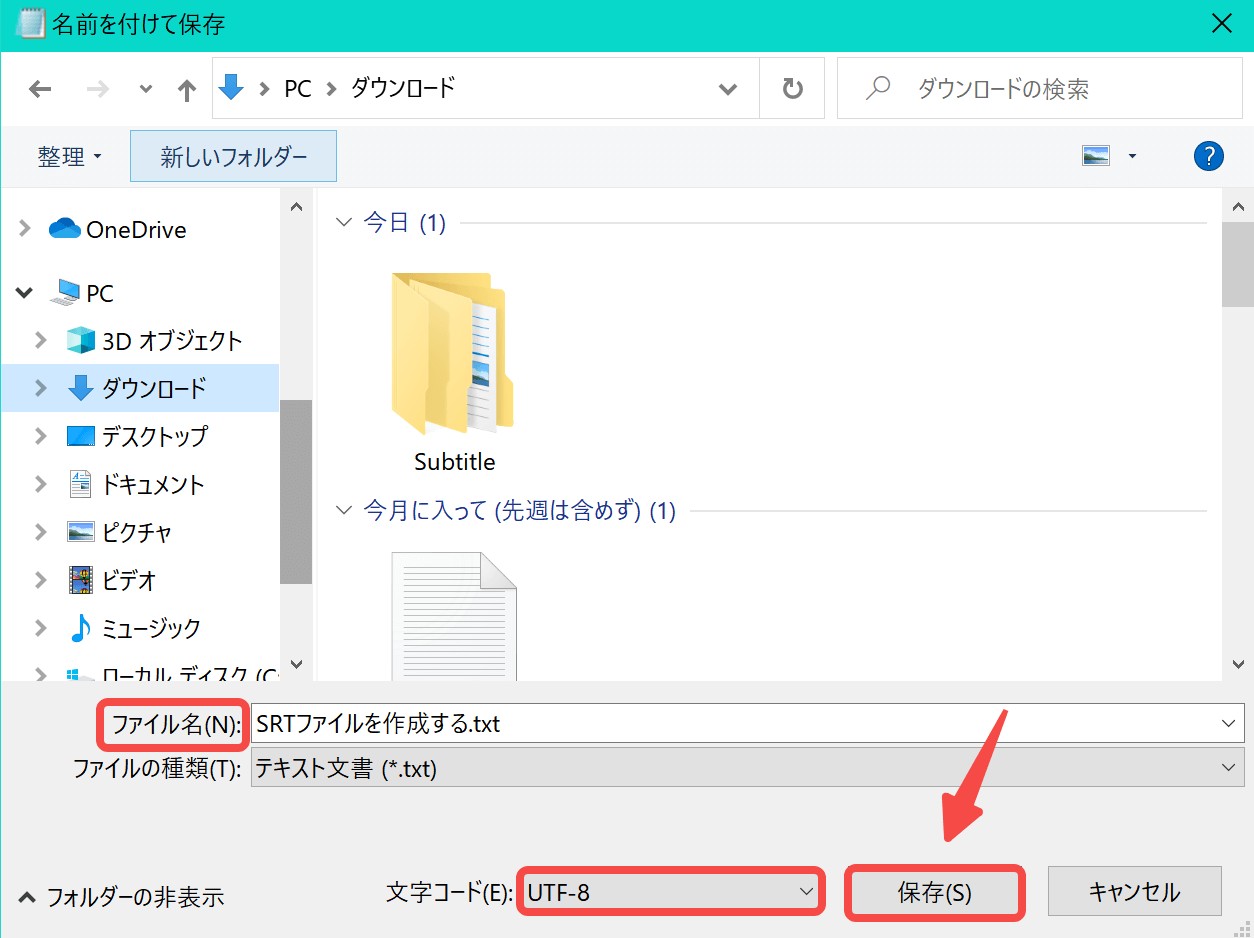Change view using the view icon

click(x=1096, y=156)
